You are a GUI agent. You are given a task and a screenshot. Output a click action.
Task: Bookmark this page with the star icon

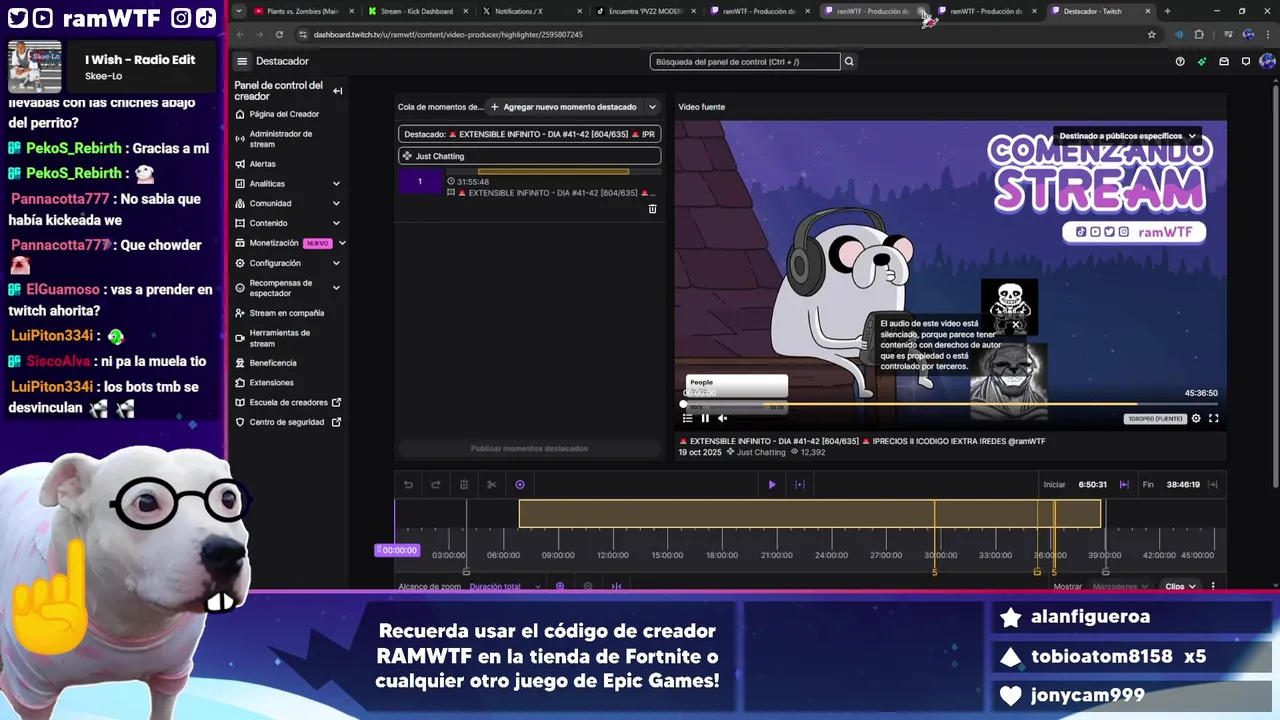tap(1152, 34)
